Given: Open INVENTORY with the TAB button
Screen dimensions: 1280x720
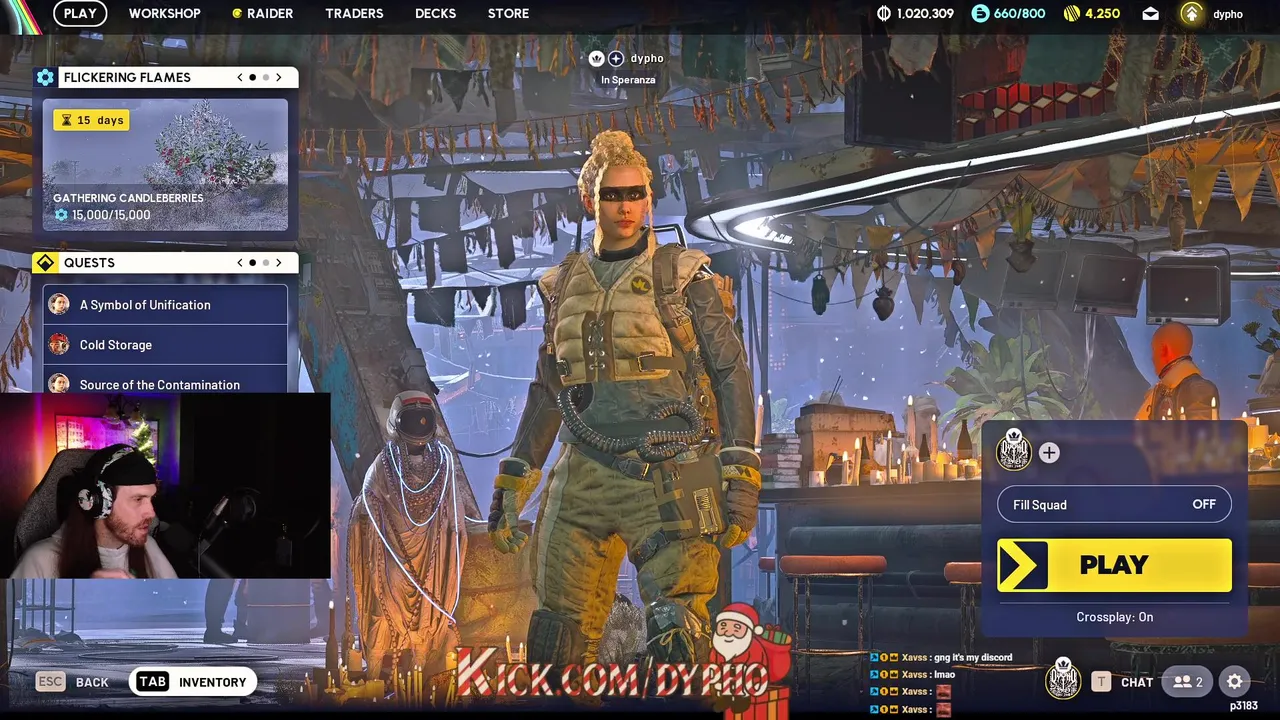Looking at the screenshot, I should click(x=194, y=682).
